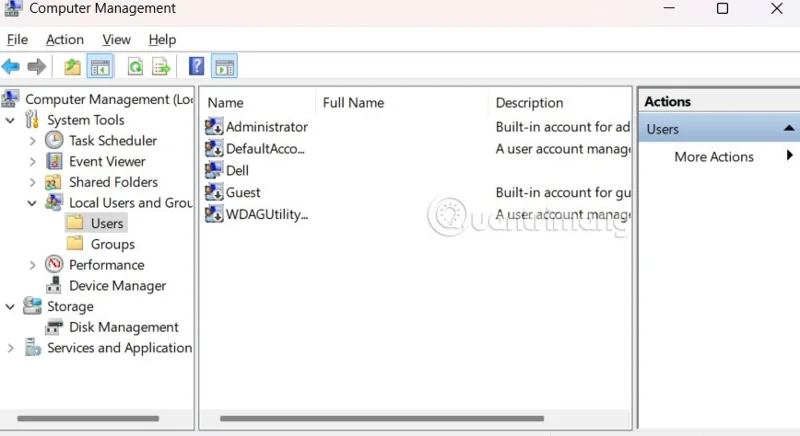
Task: Click the Actions pane header
Action: point(719,101)
